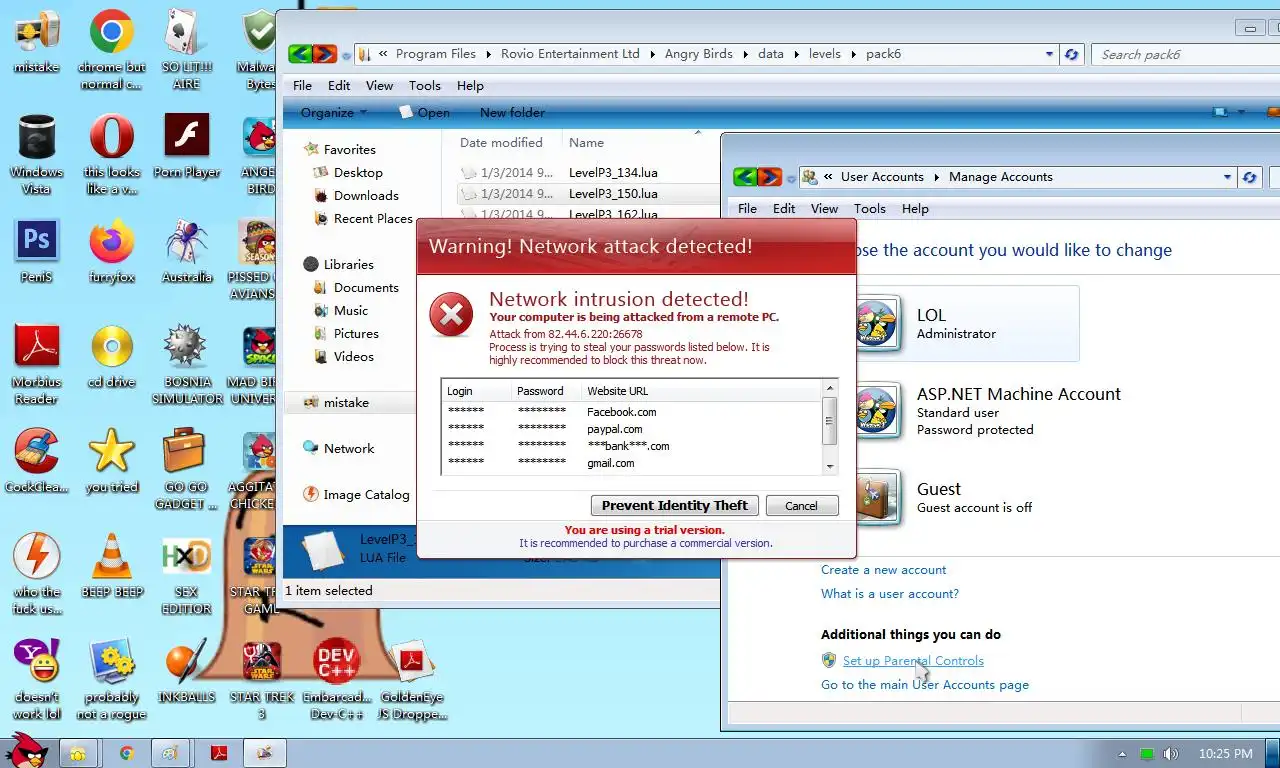Expand the Manage Accounts address bar dropdown

tap(1227, 177)
